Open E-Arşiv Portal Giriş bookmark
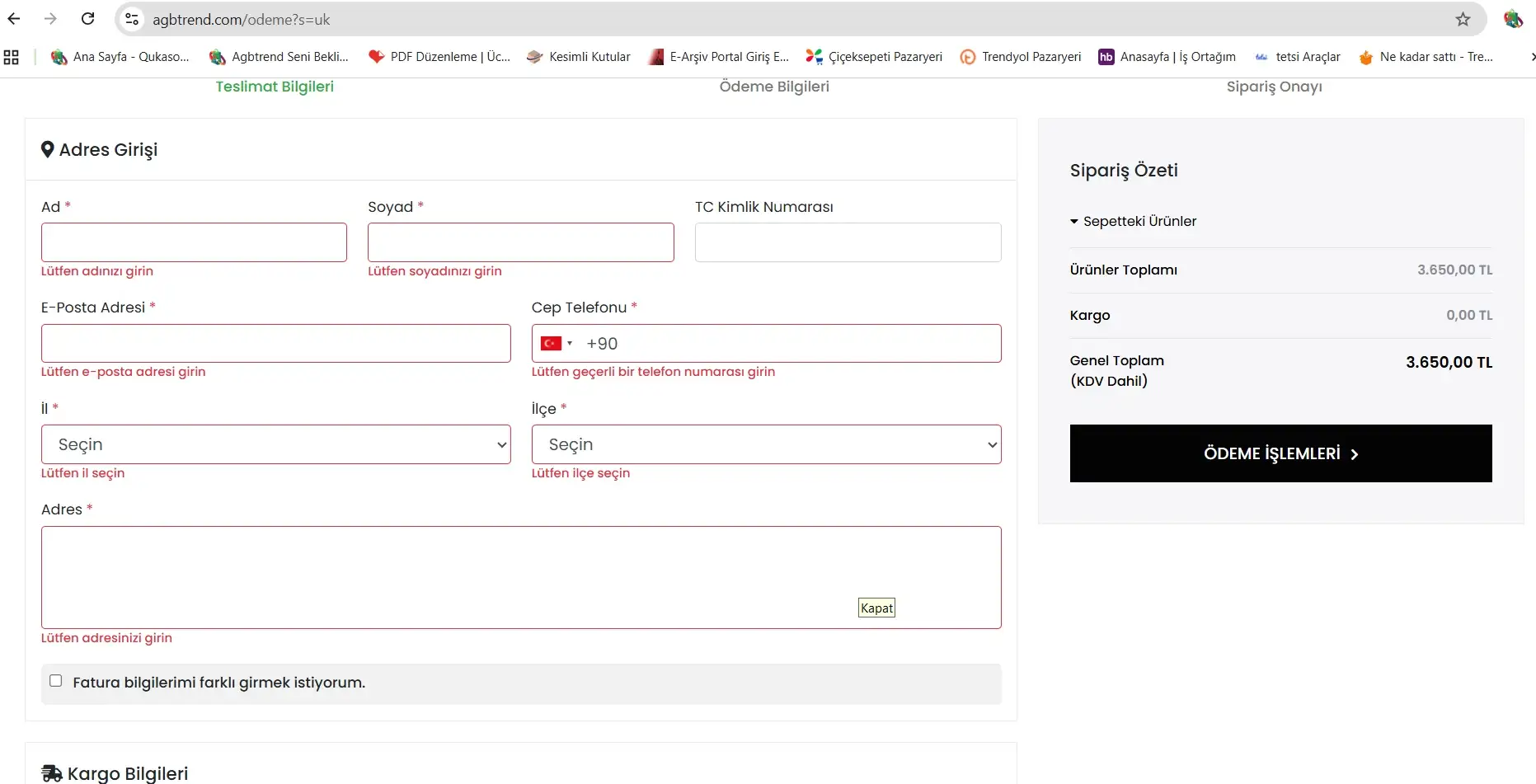1536x784 pixels. tap(718, 57)
